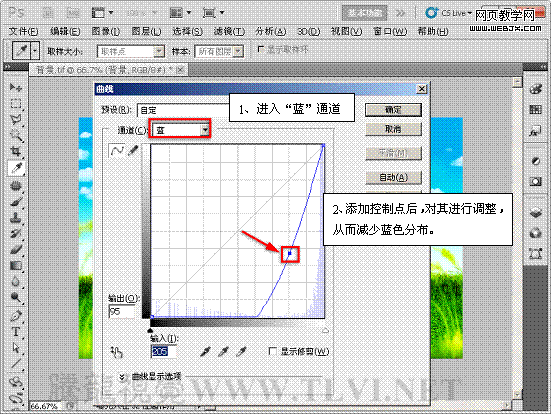Click the 取消 button in Curves dialog
The height and width of the screenshot is (414, 551).
click(393, 129)
